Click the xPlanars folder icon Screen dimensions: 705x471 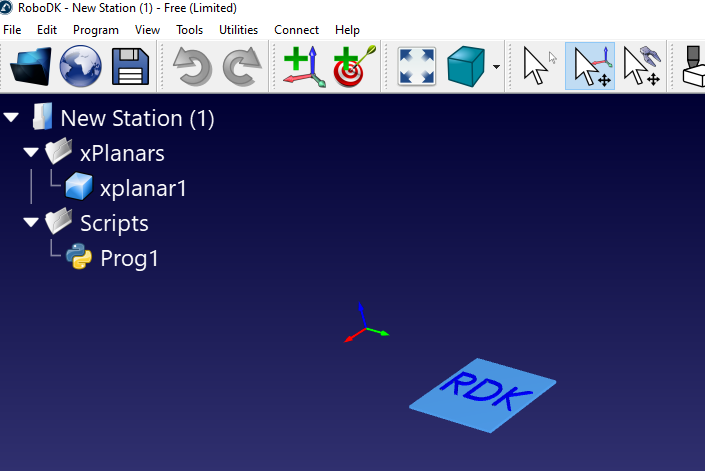[58, 151]
